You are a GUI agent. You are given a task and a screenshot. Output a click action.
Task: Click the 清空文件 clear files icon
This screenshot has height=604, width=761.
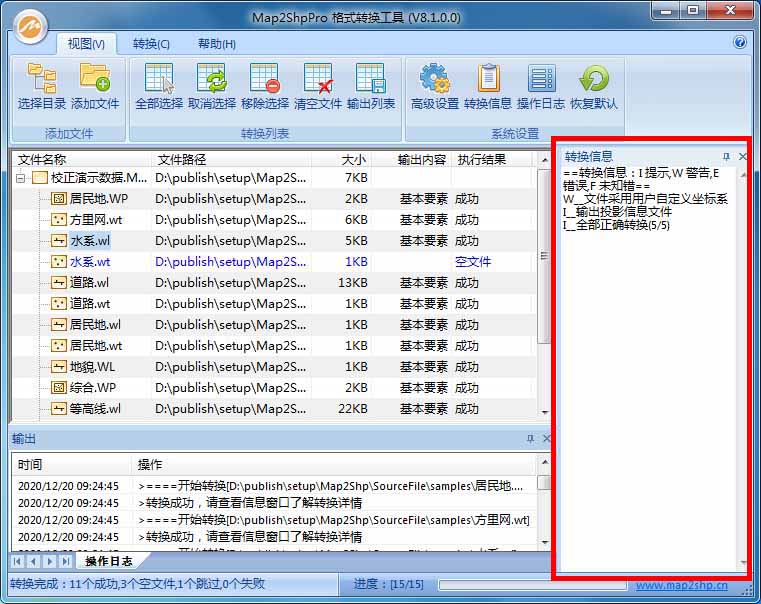318,78
